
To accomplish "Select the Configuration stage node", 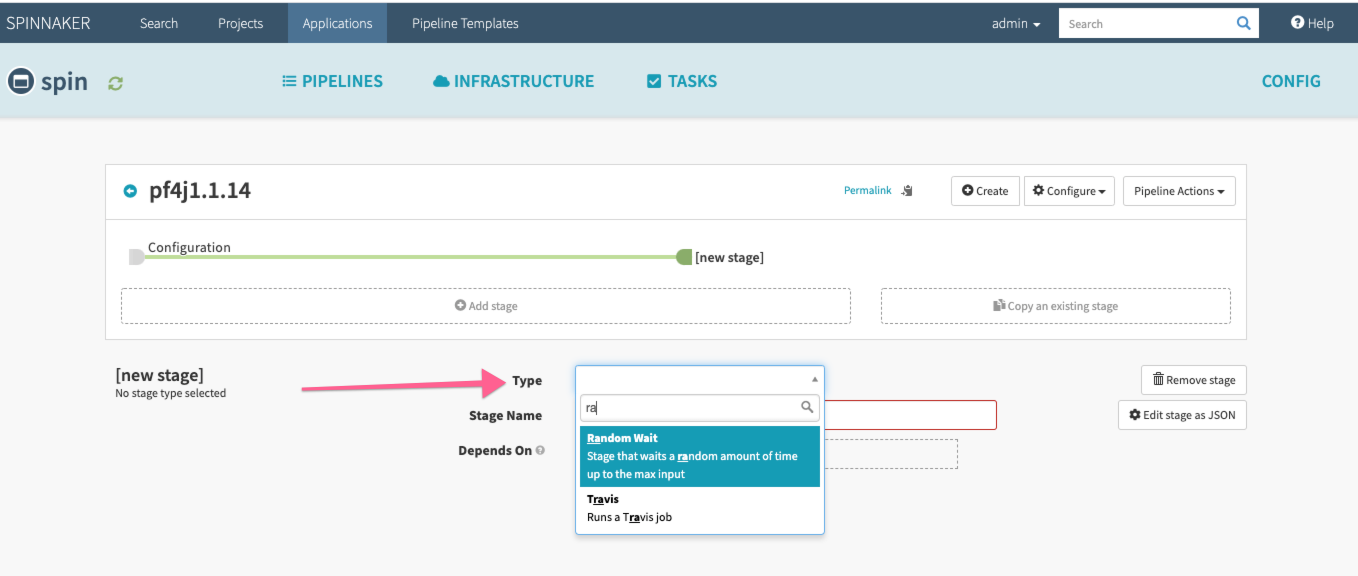I will click(x=137, y=257).
